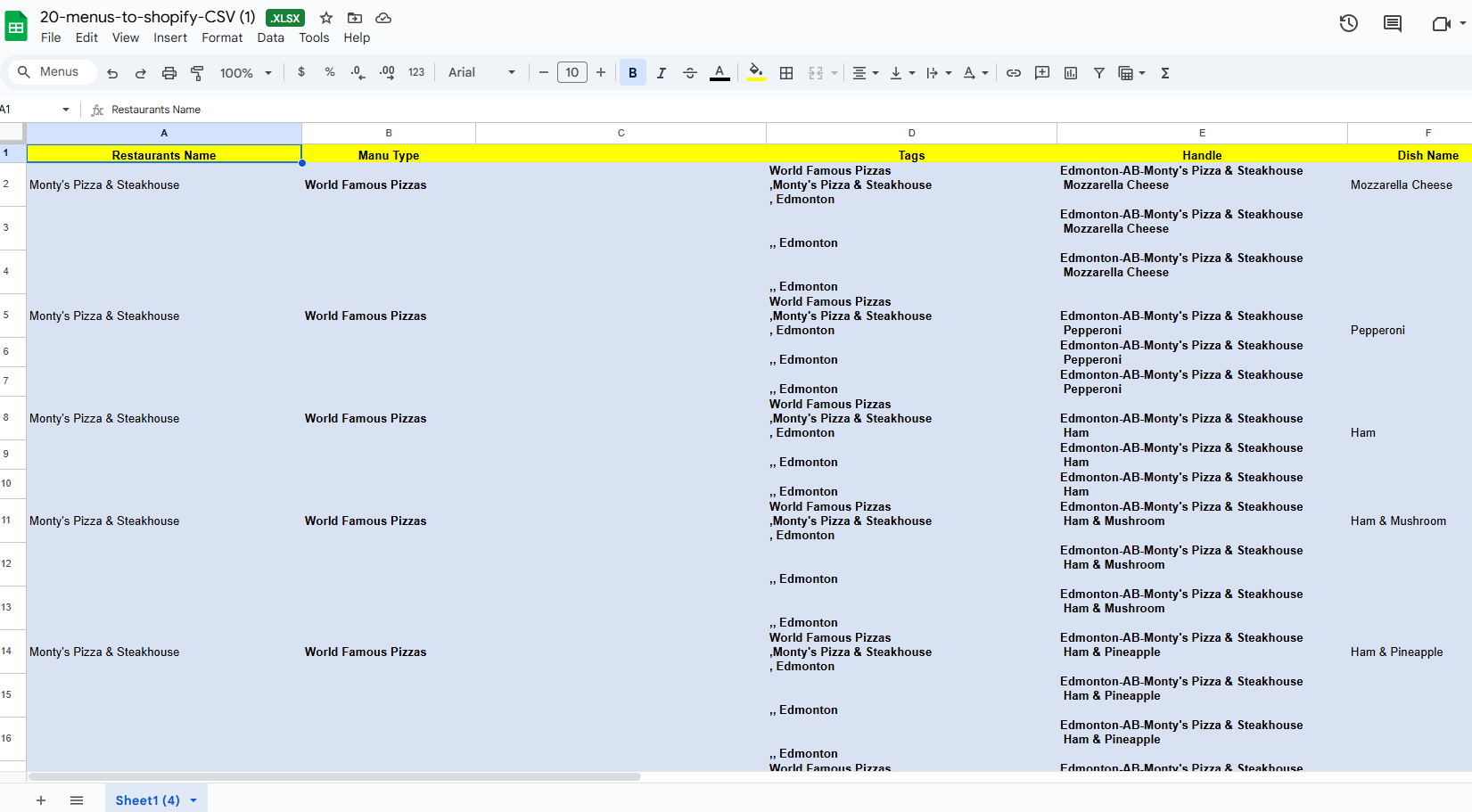Select the Paint format tool
The image size is (1472, 812).
(x=197, y=73)
